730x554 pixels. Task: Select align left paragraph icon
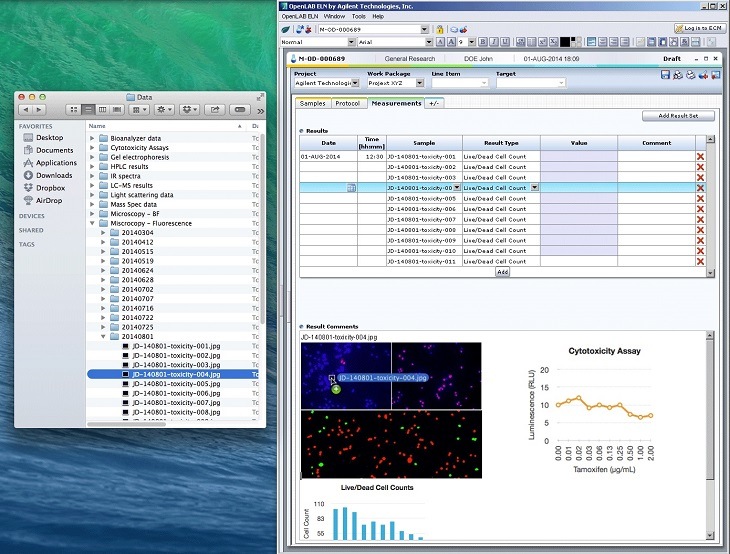591,42
